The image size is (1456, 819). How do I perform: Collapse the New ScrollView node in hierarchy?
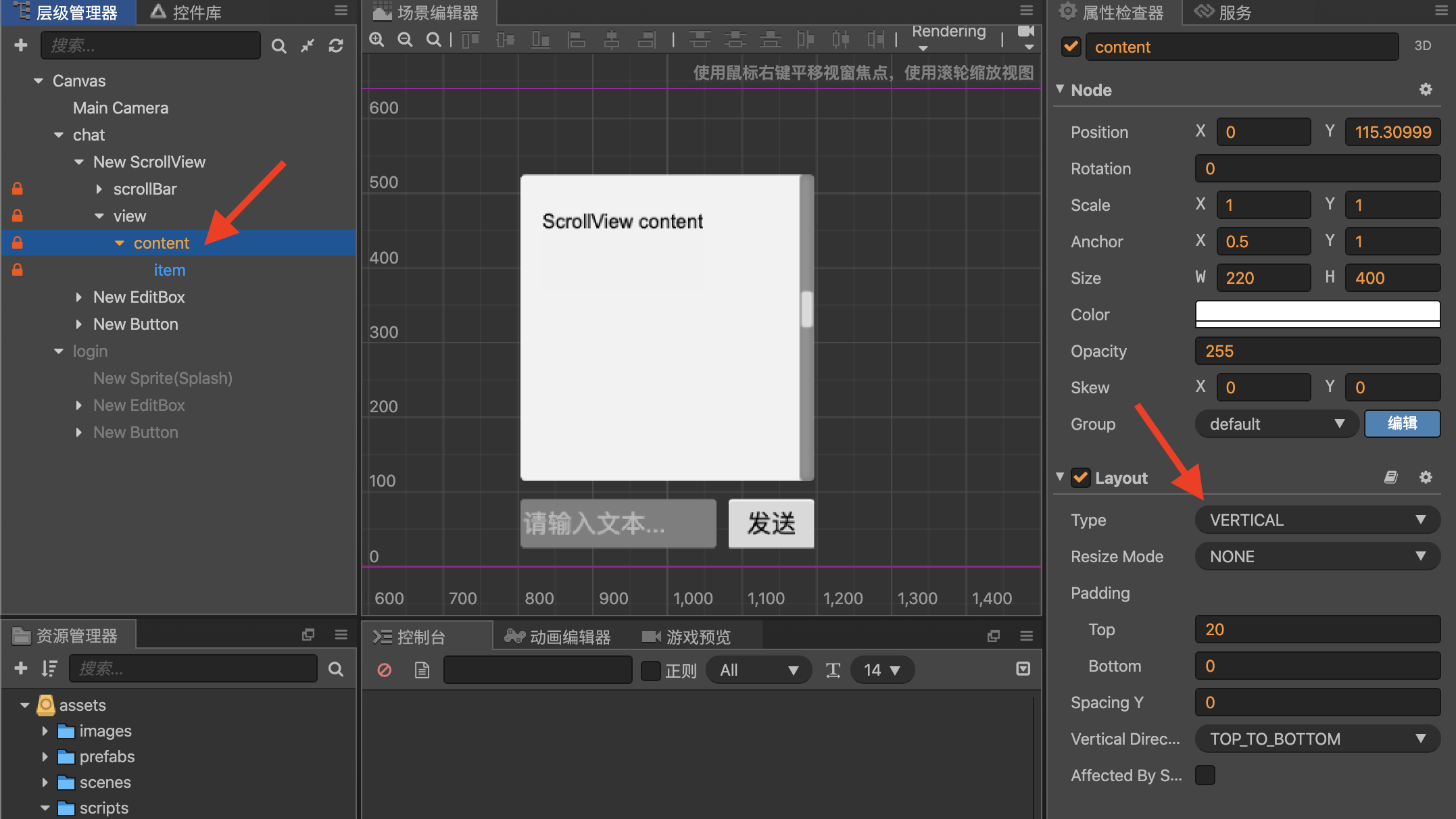[78, 162]
